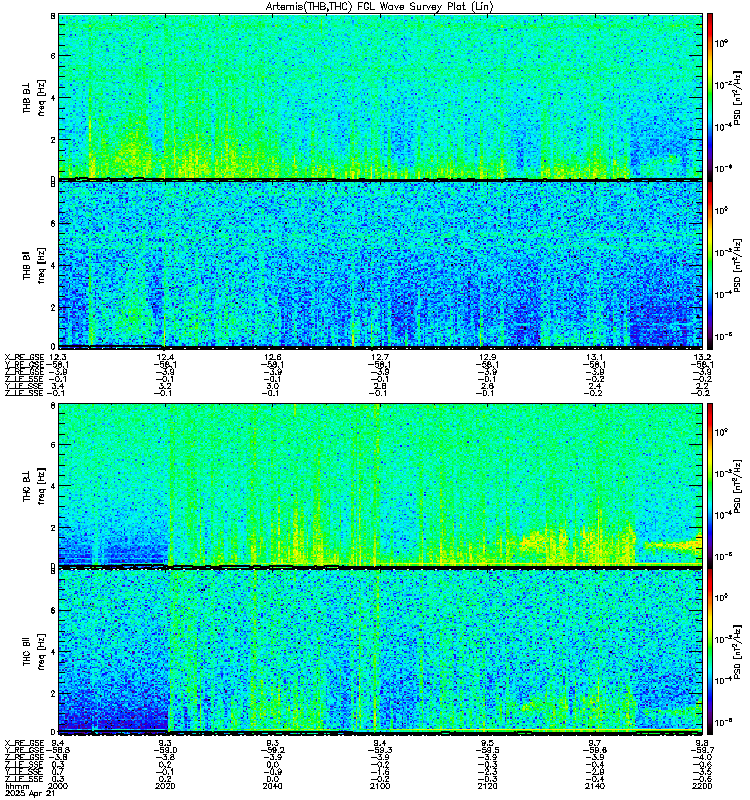This screenshot has width=750, height=800.
Task: Click the PSD [nT²/Hz] label beside THB B⊥
Action: (737, 97)
